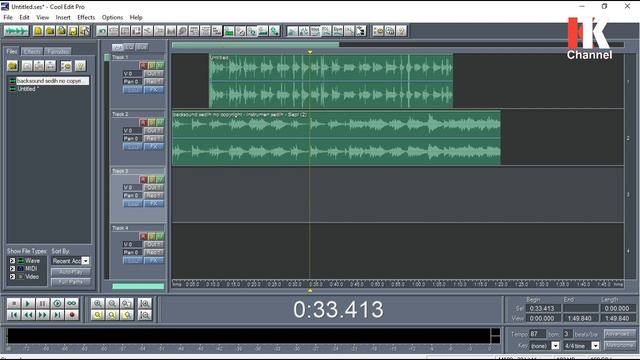
Task: Open the Insert menu
Action: tap(63, 18)
